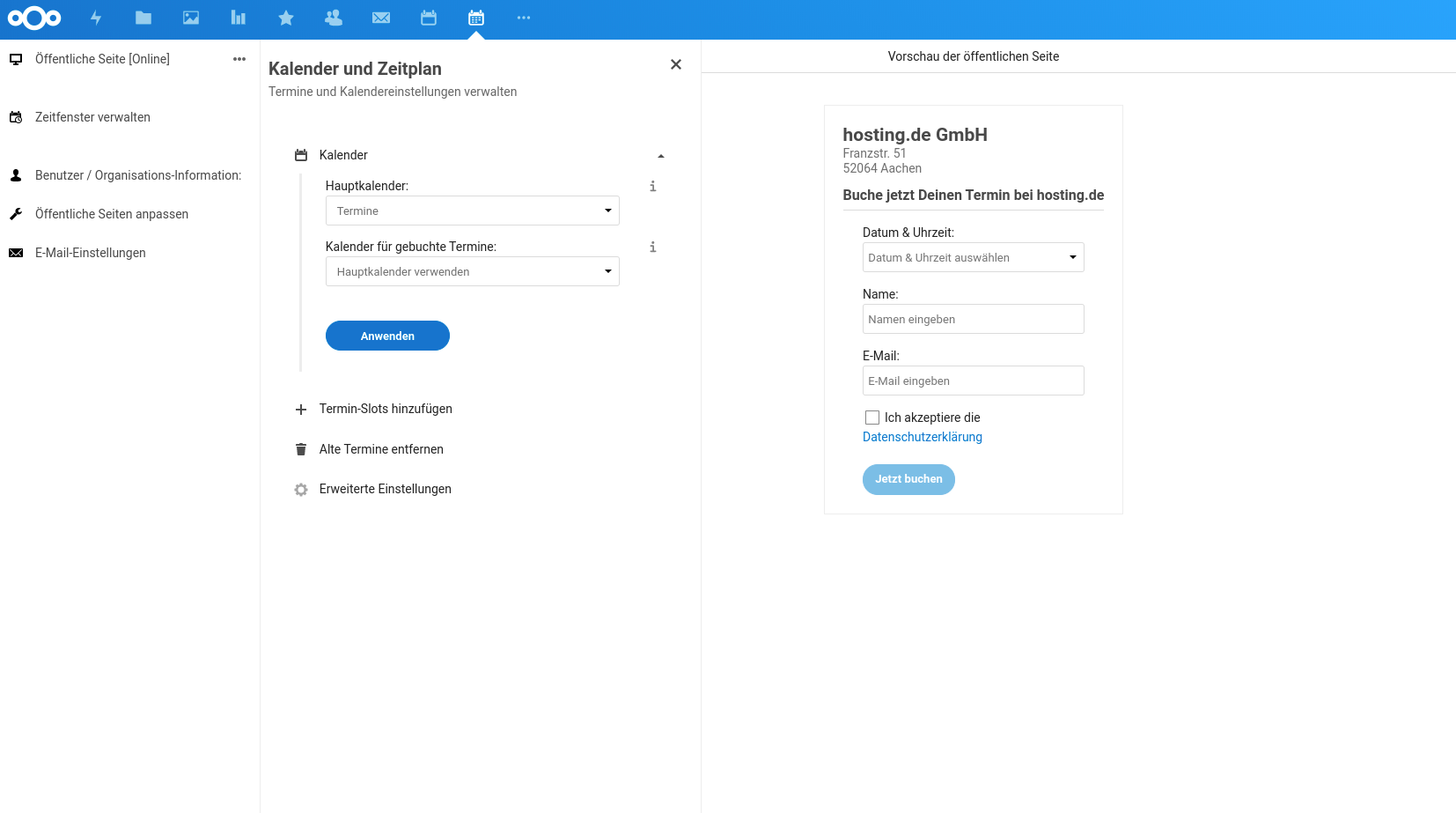Screen dimensions: 1456x813
Task: Open the Appointments app icon
Action: click(x=476, y=18)
